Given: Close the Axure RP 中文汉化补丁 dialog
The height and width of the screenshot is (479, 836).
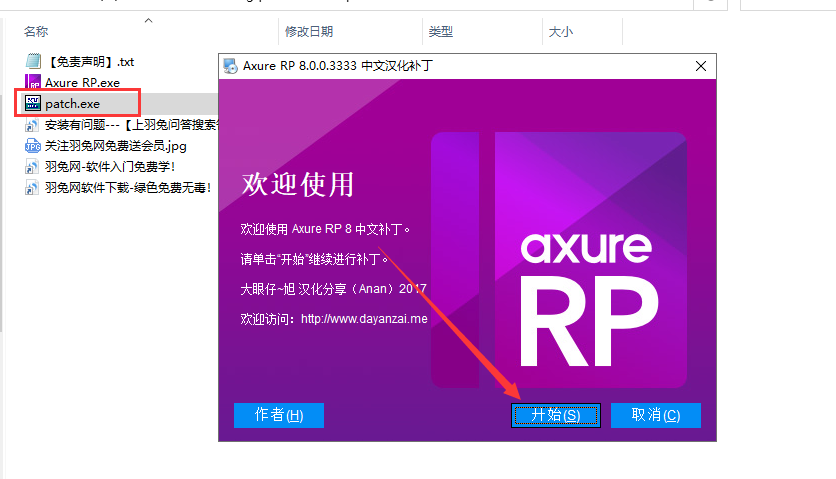Looking at the screenshot, I should [x=701, y=66].
